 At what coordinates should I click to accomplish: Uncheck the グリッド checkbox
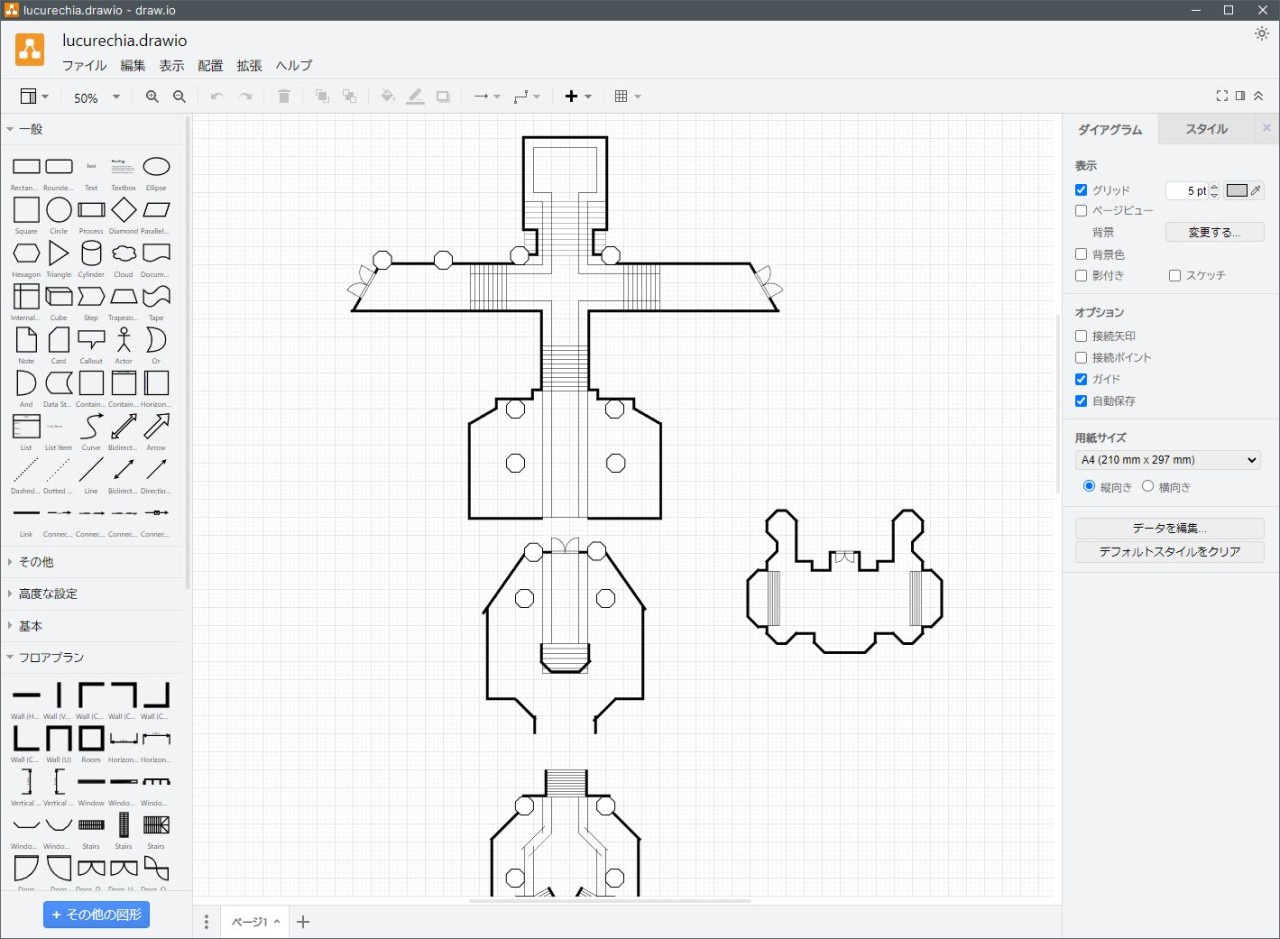(x=1081, y=190)
